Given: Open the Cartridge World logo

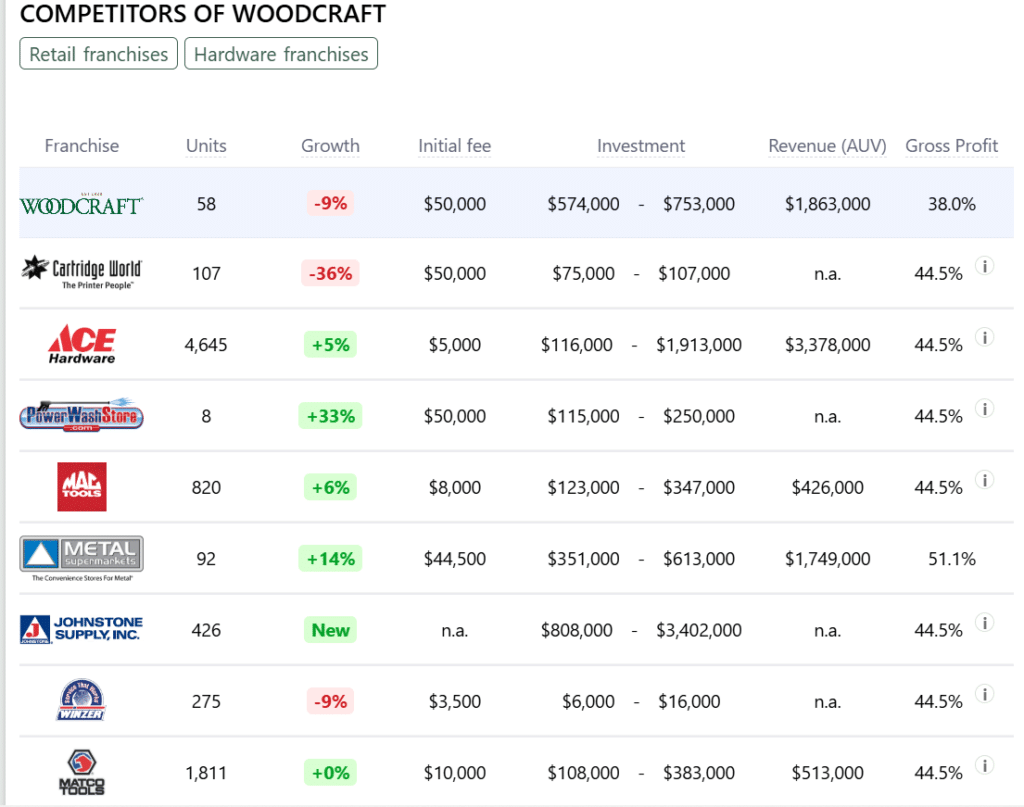Looking at the screenshot, I should point(82,273).
